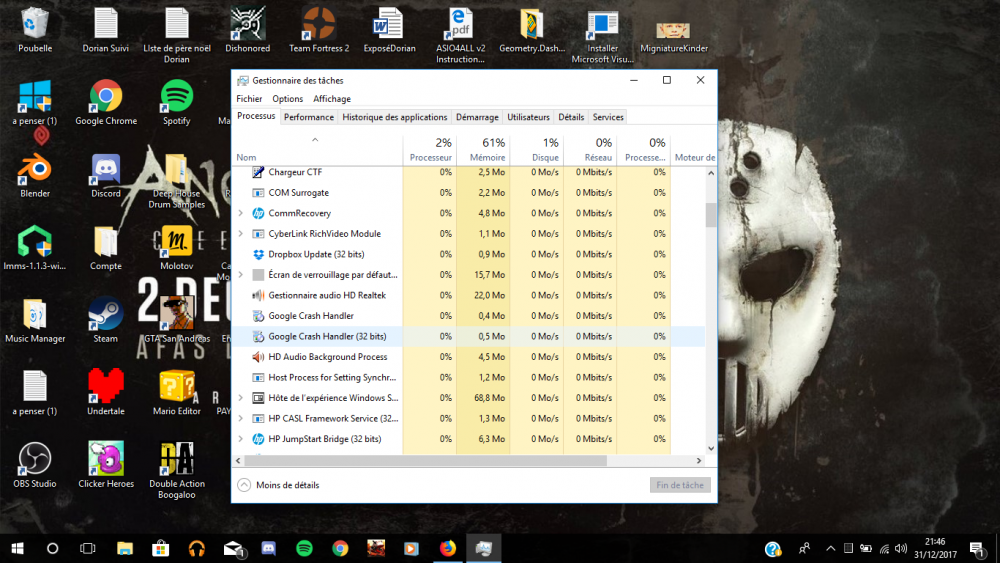Open the Google Chrome desktop shortcut

pos(106,98)
